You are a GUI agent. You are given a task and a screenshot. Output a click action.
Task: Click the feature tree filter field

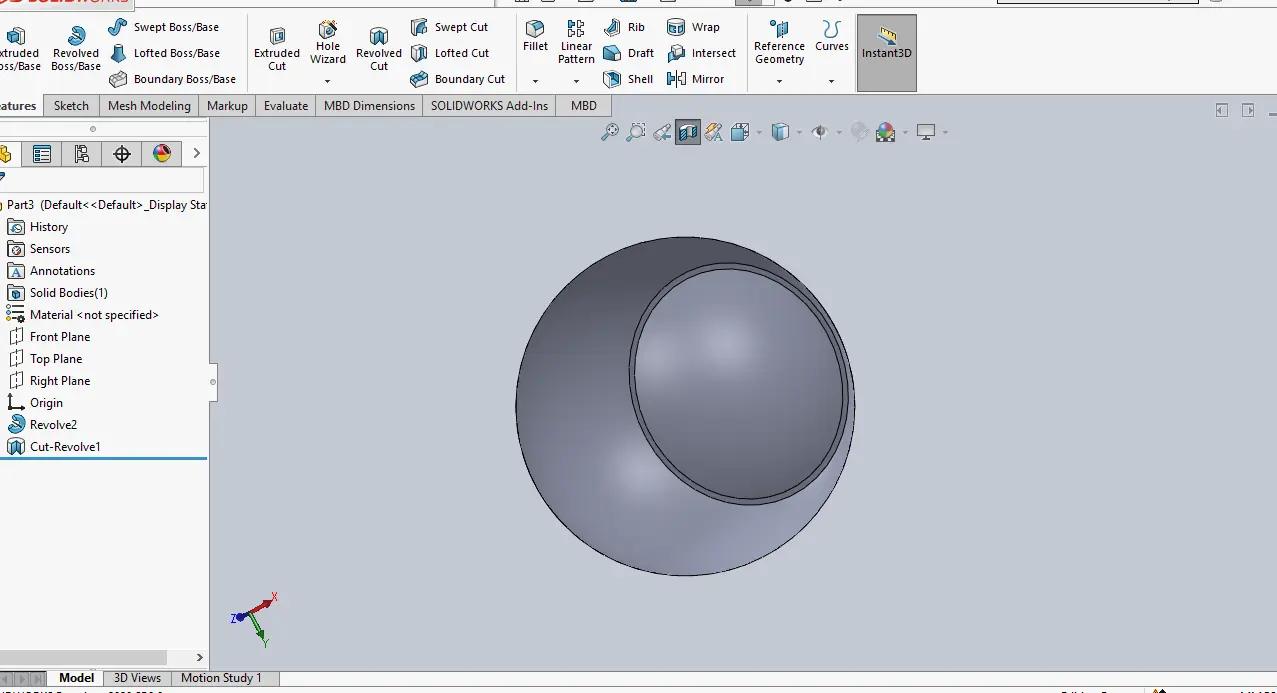coord(102,181)
